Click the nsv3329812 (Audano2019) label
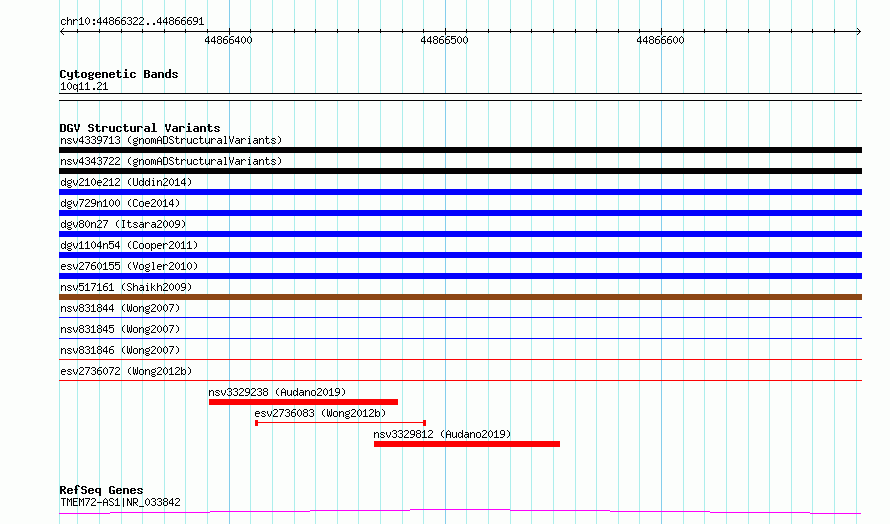The height and width of the screenshot is (524, 890). coord(442,434)
